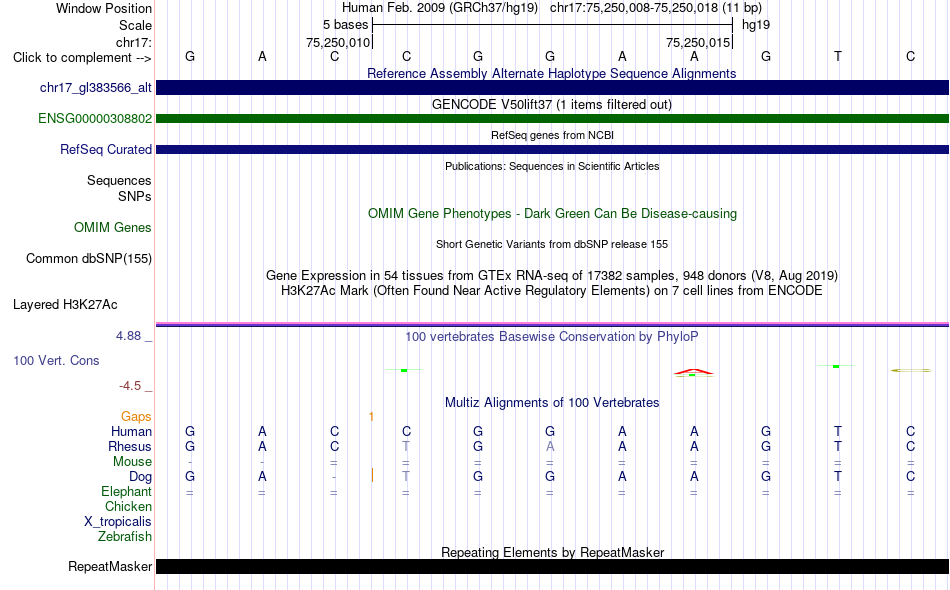Click the OMIM Gene Phenotypes track title
The height and width of the screenshot is (590, 950).
(552, 213)
